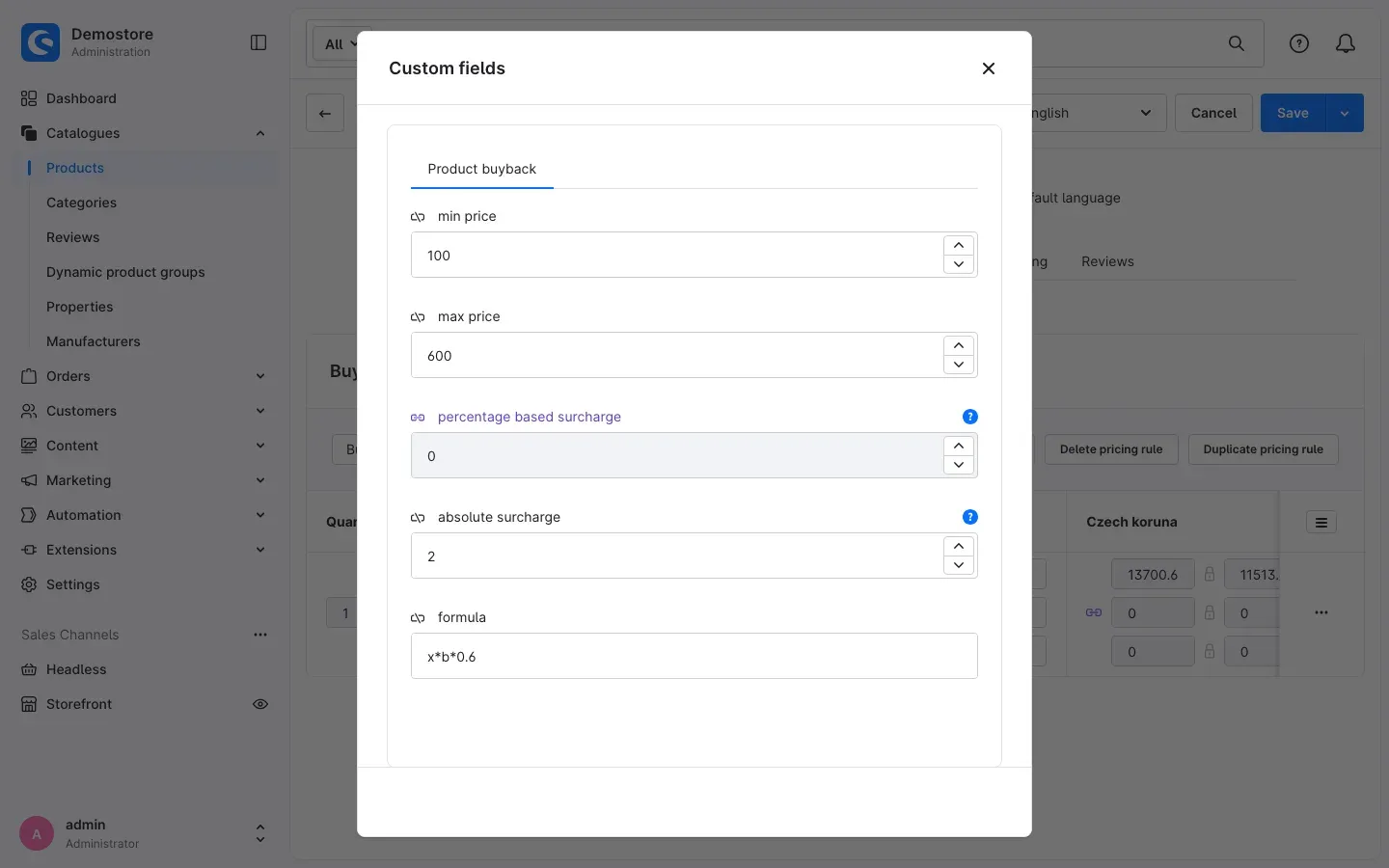Decrease max price with down arrow
The image size is (1389, 868).
(x=959, y=365)
